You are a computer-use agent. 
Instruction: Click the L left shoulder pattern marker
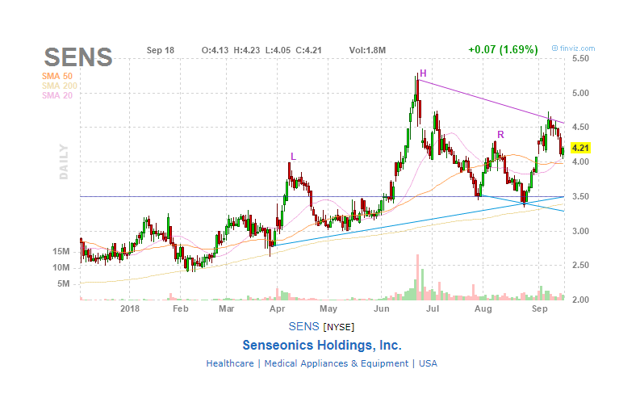[293, 156]
